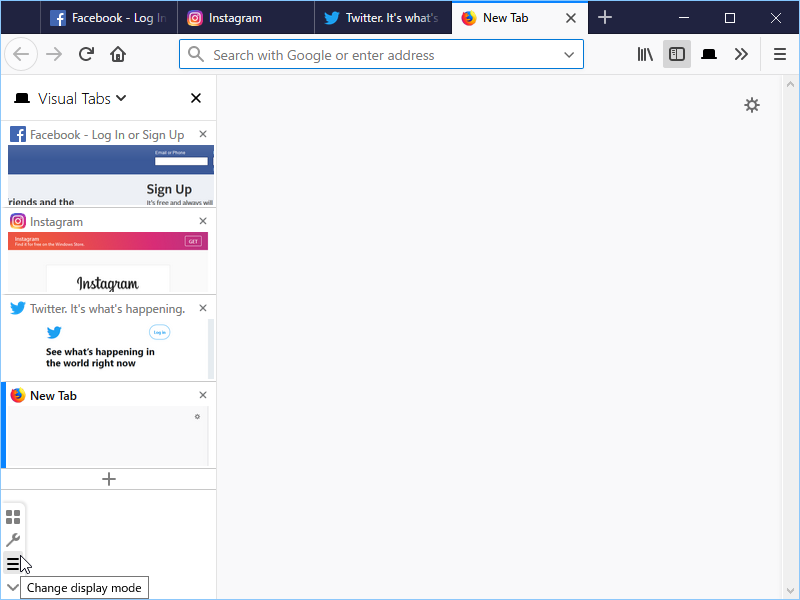Open a new tab from tab strip plus
The width and height of the screenshot is (800, 600).
click(x=605, y=17)
